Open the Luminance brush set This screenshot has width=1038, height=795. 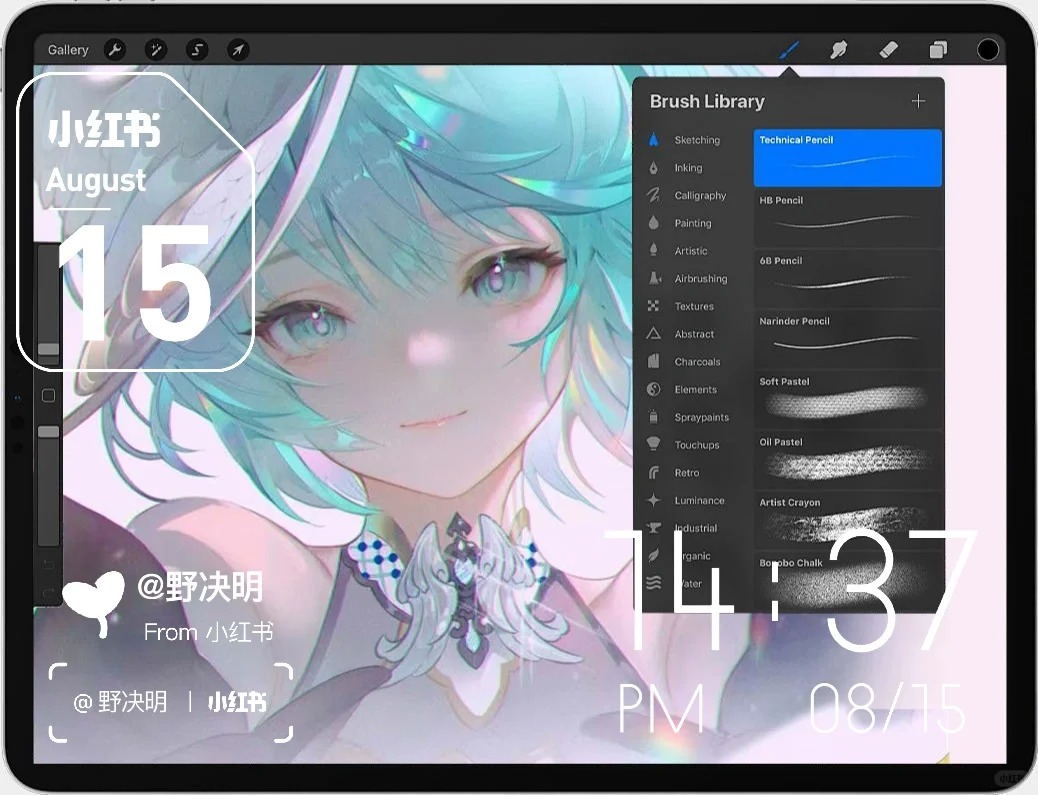pyautogui.click(x=699, y=501)
